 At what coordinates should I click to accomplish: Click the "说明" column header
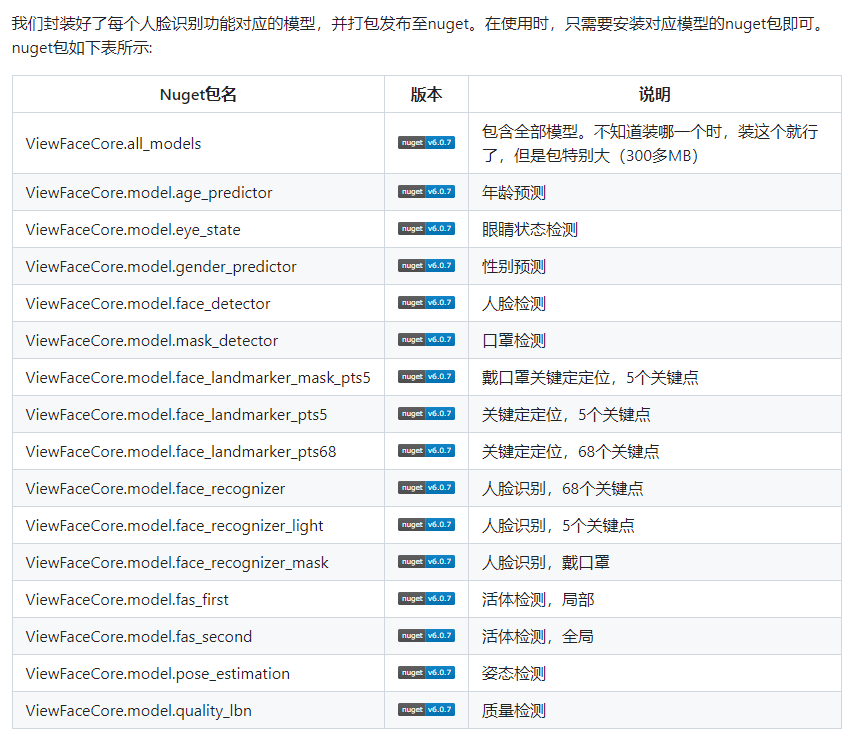point(654,95)
